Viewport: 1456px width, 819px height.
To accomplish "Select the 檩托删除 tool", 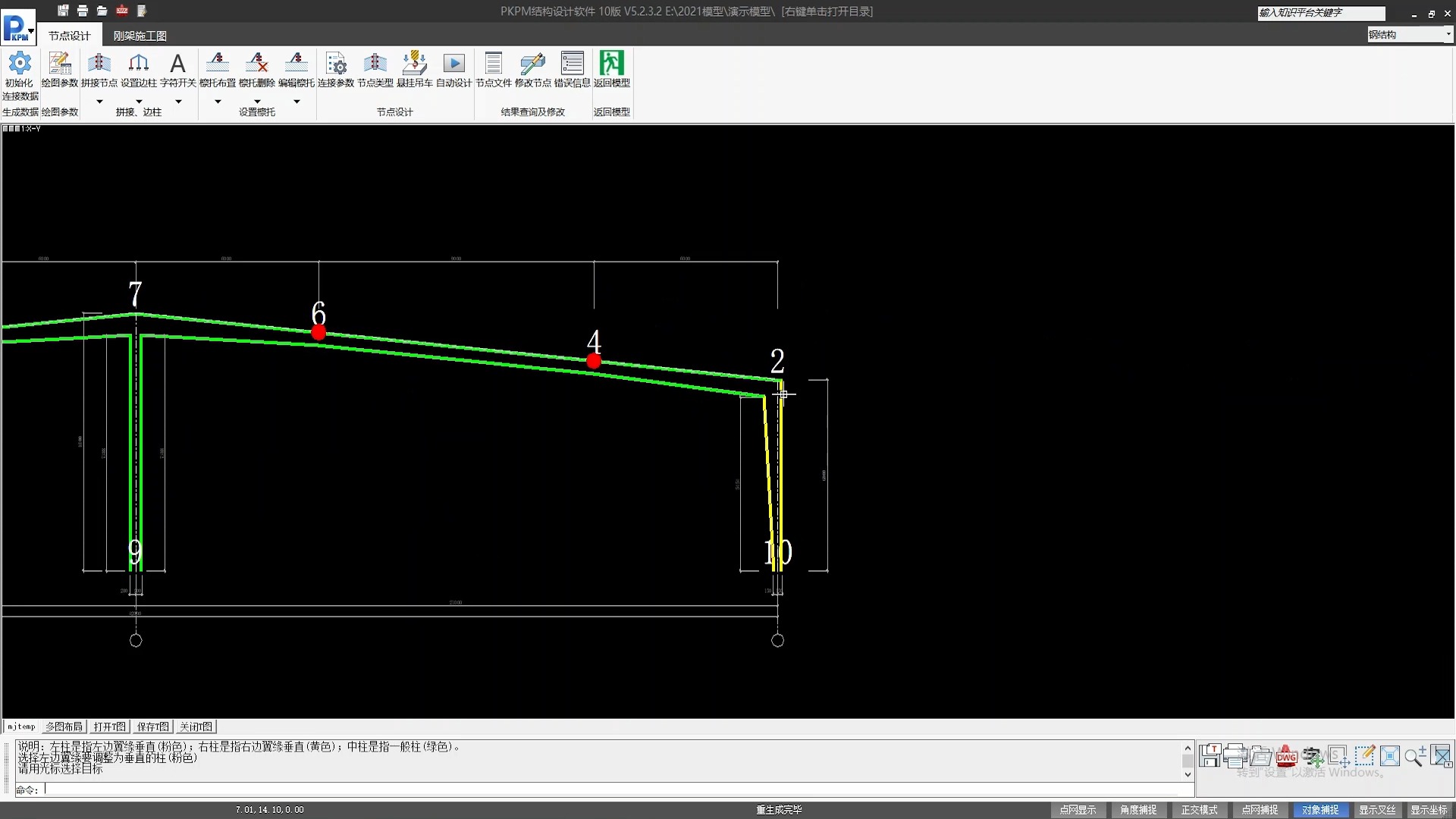I will click(x=256, y=64).
